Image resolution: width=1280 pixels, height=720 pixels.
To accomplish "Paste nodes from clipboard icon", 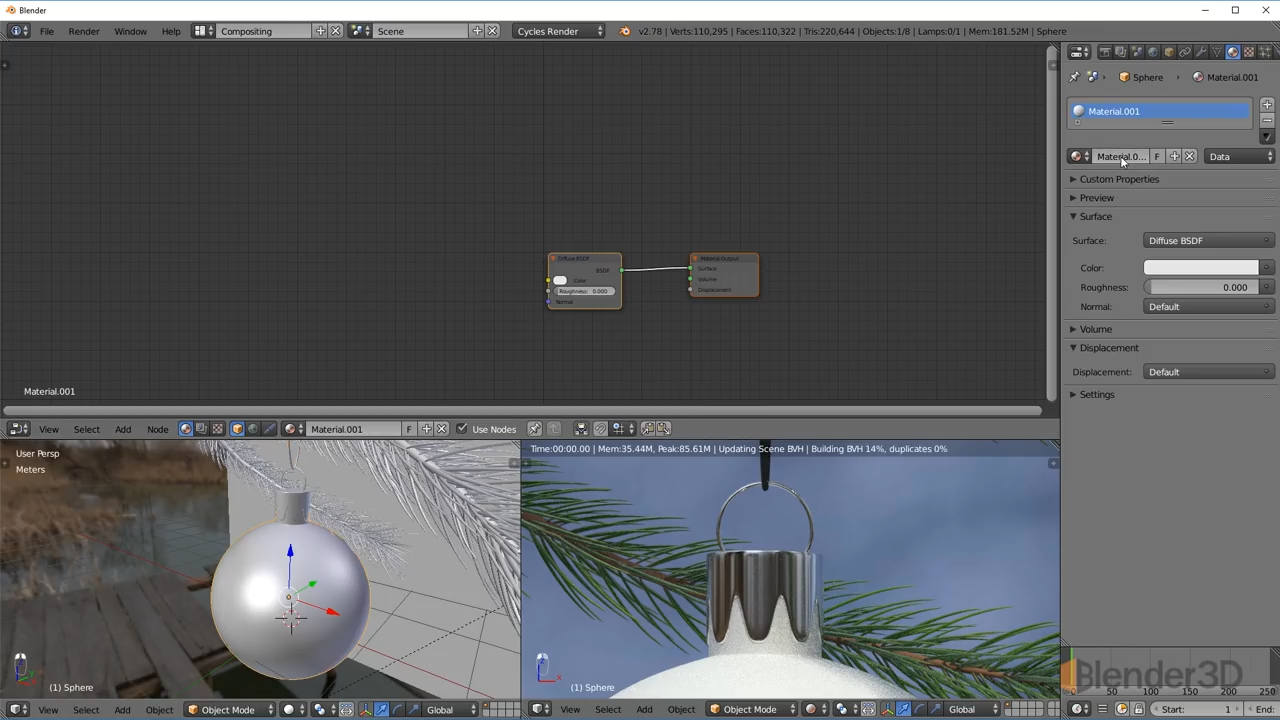I will 663,429.
